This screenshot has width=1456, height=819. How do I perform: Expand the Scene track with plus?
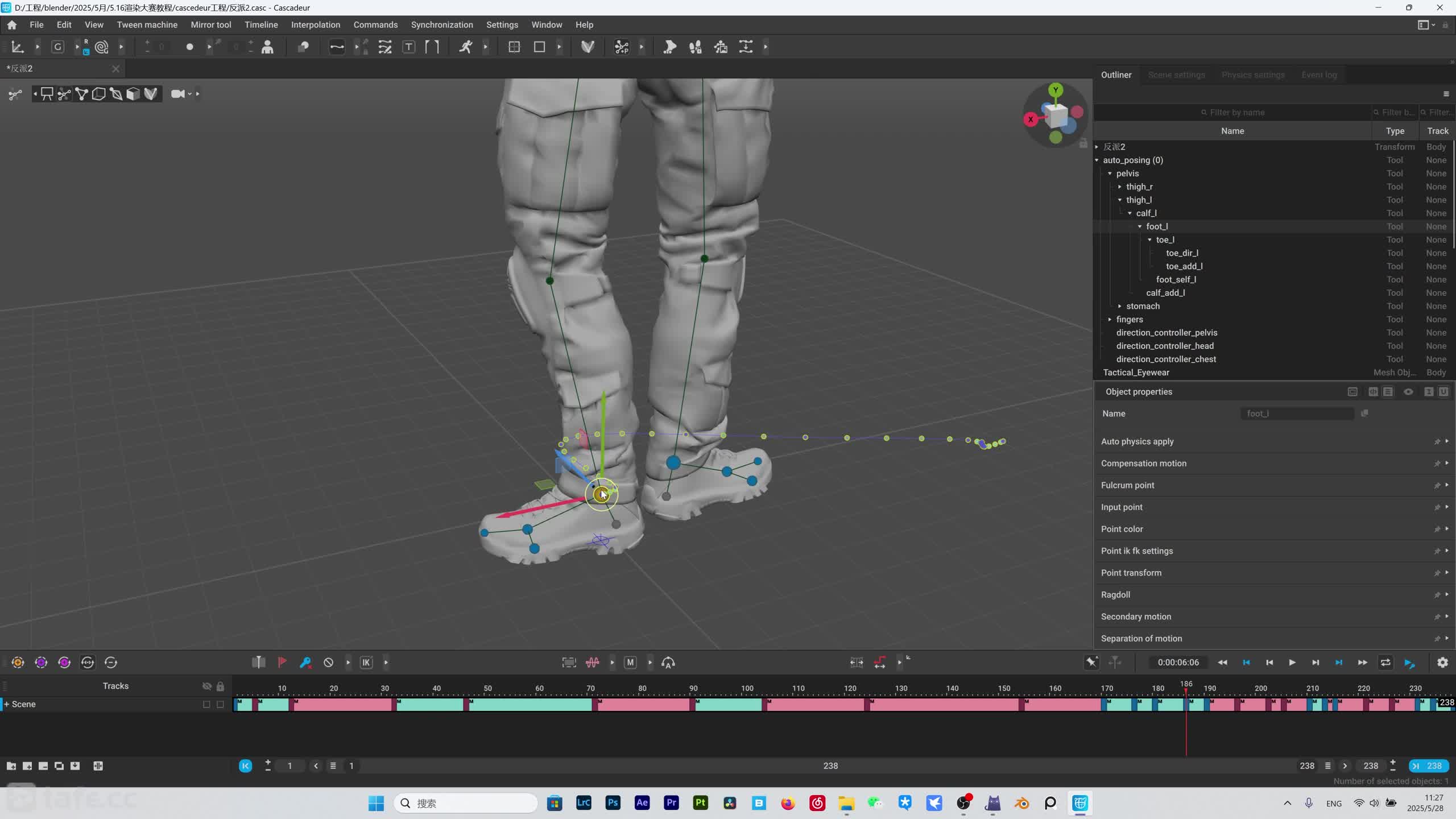7,705
